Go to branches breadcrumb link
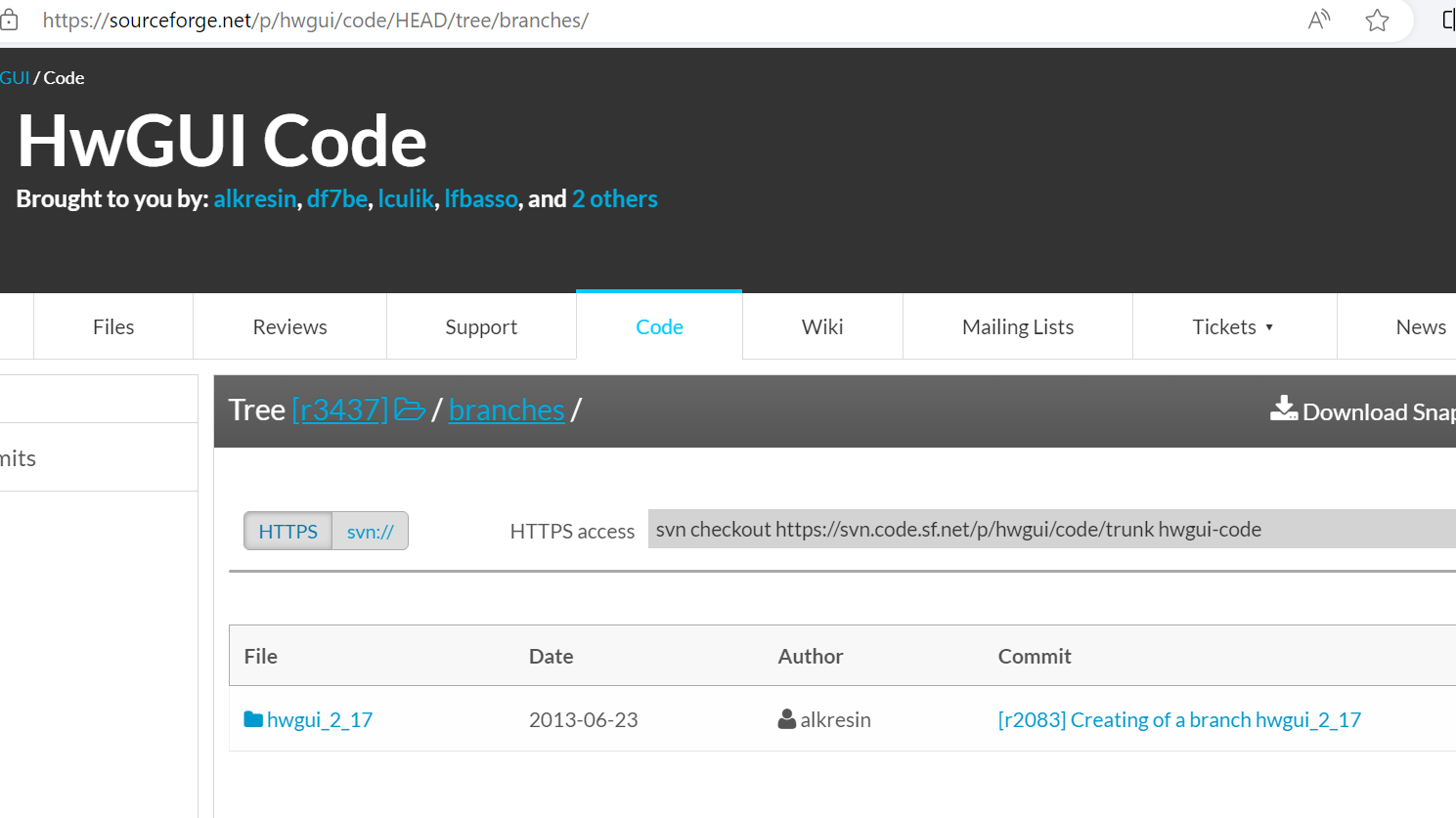Image resolution: width=1456 pixels, height=818 pixels. (507, 409)
